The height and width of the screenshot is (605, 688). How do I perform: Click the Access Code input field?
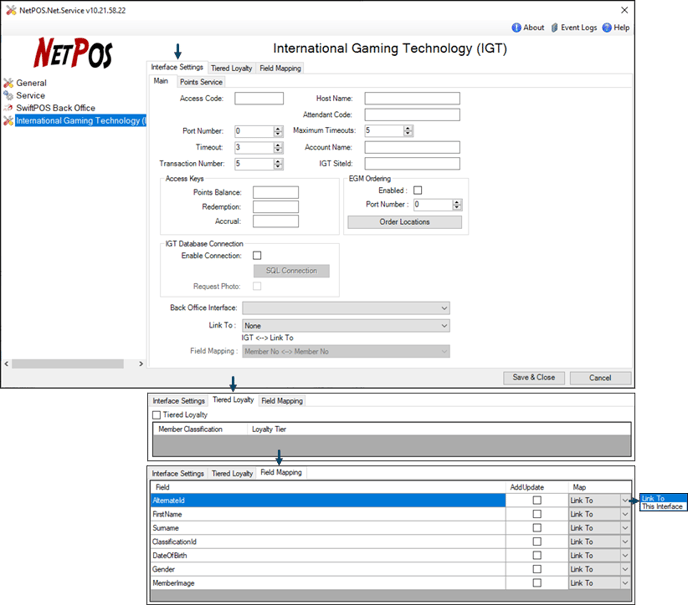(259, 98)
